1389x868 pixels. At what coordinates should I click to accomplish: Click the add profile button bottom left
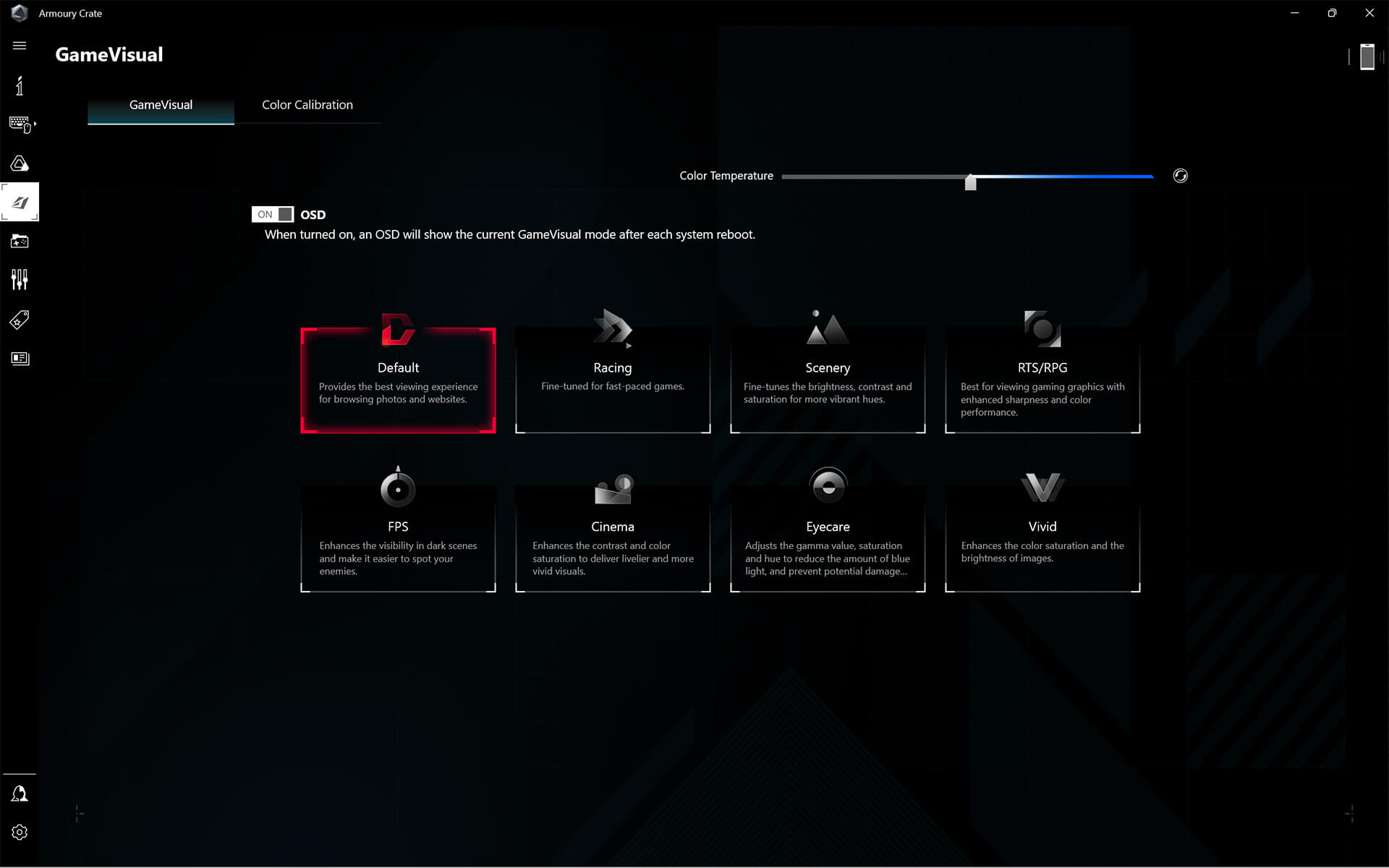78,813
